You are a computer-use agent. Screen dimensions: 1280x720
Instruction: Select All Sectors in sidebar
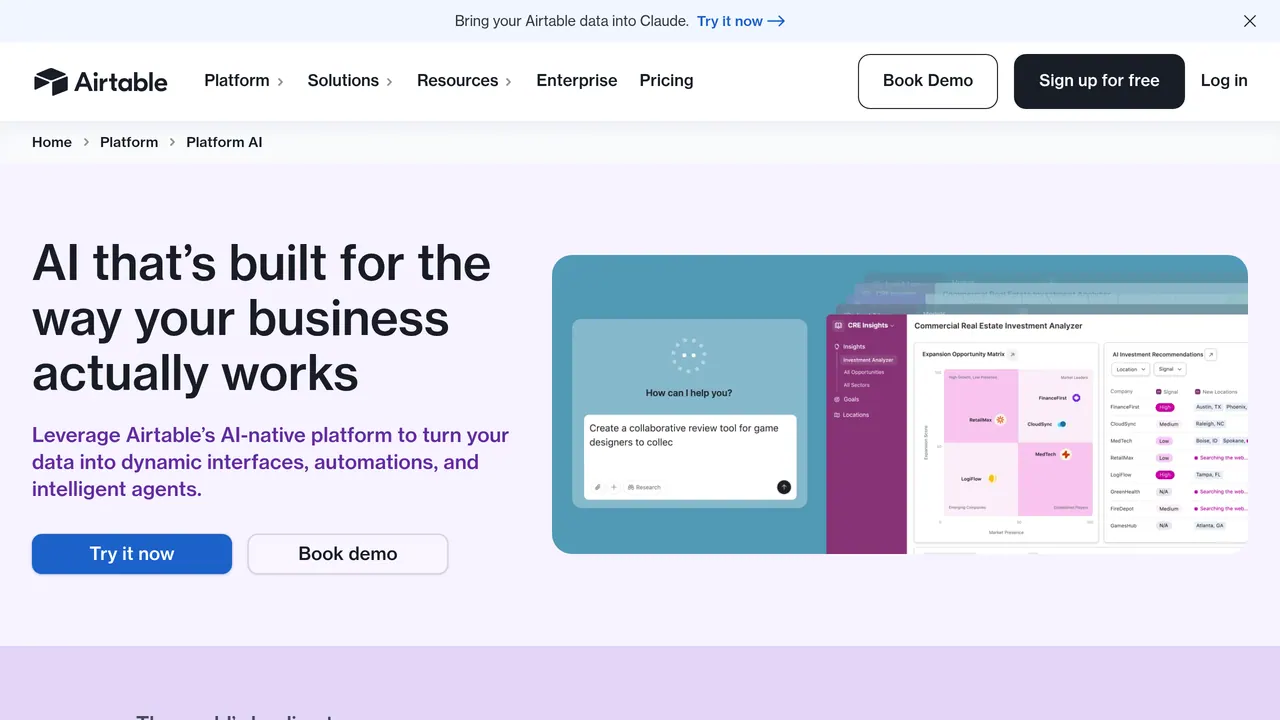[x=857, y=385]
